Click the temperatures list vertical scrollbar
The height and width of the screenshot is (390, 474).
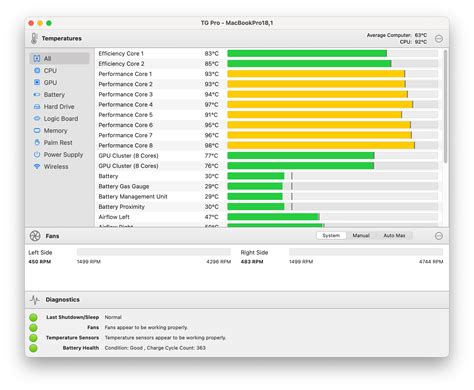(x=445, y=107)
